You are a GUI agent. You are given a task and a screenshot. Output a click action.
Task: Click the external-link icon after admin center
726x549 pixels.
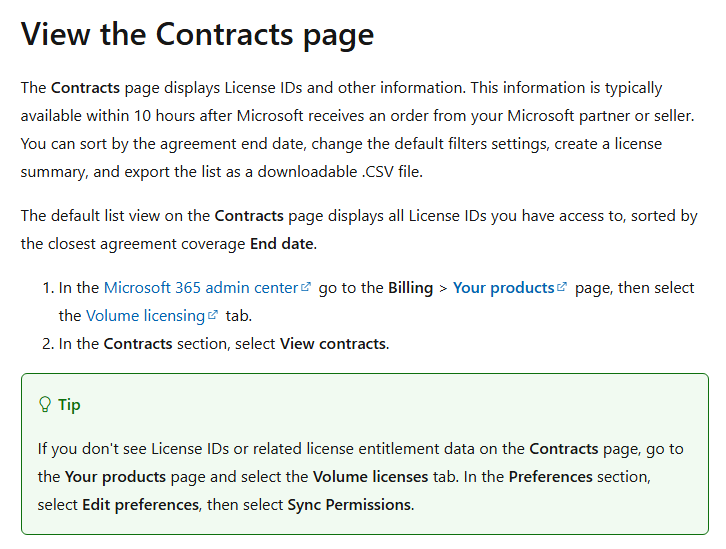306,287
